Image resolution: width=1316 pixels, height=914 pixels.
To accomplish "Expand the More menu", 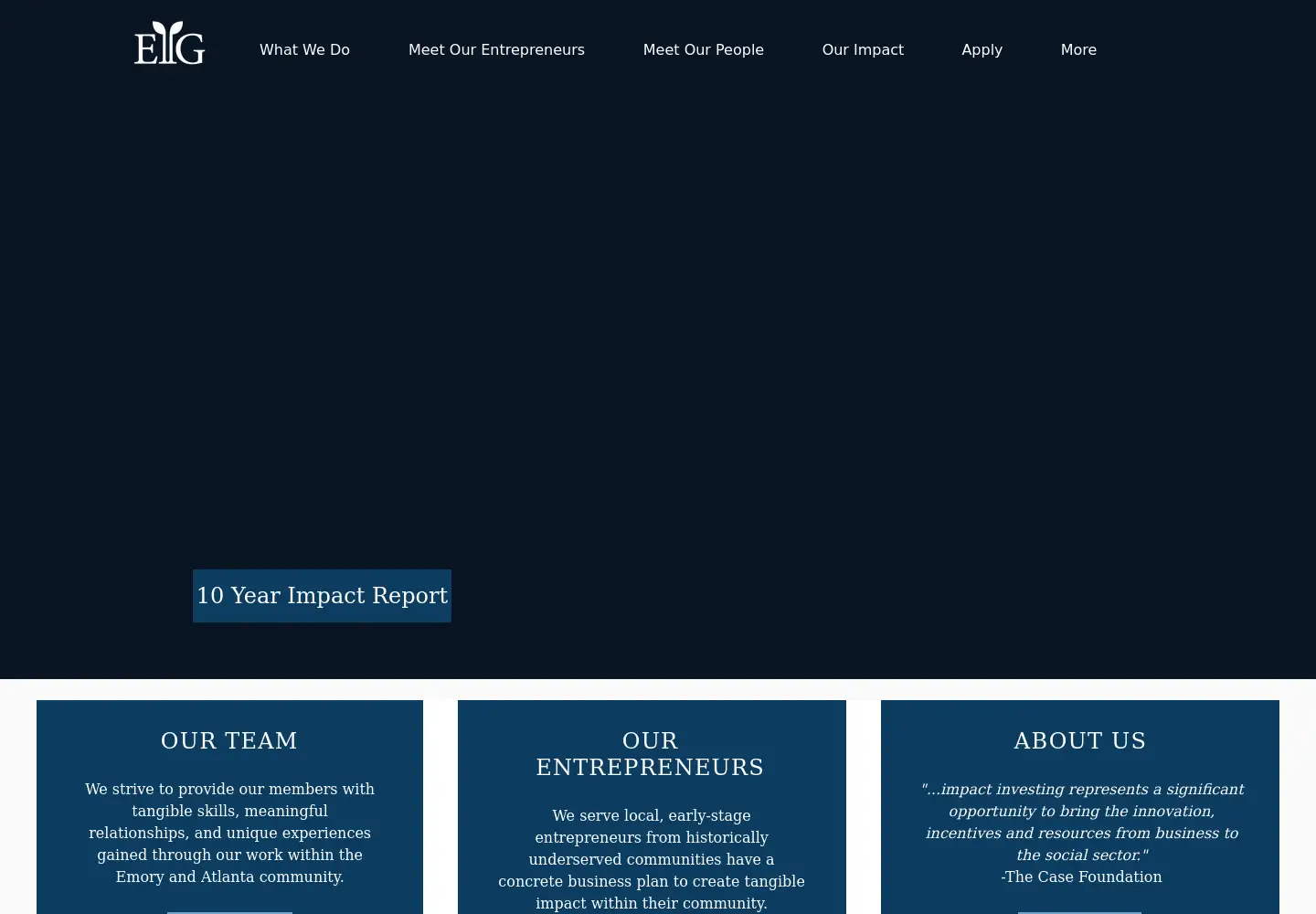I will [1078, 49].
